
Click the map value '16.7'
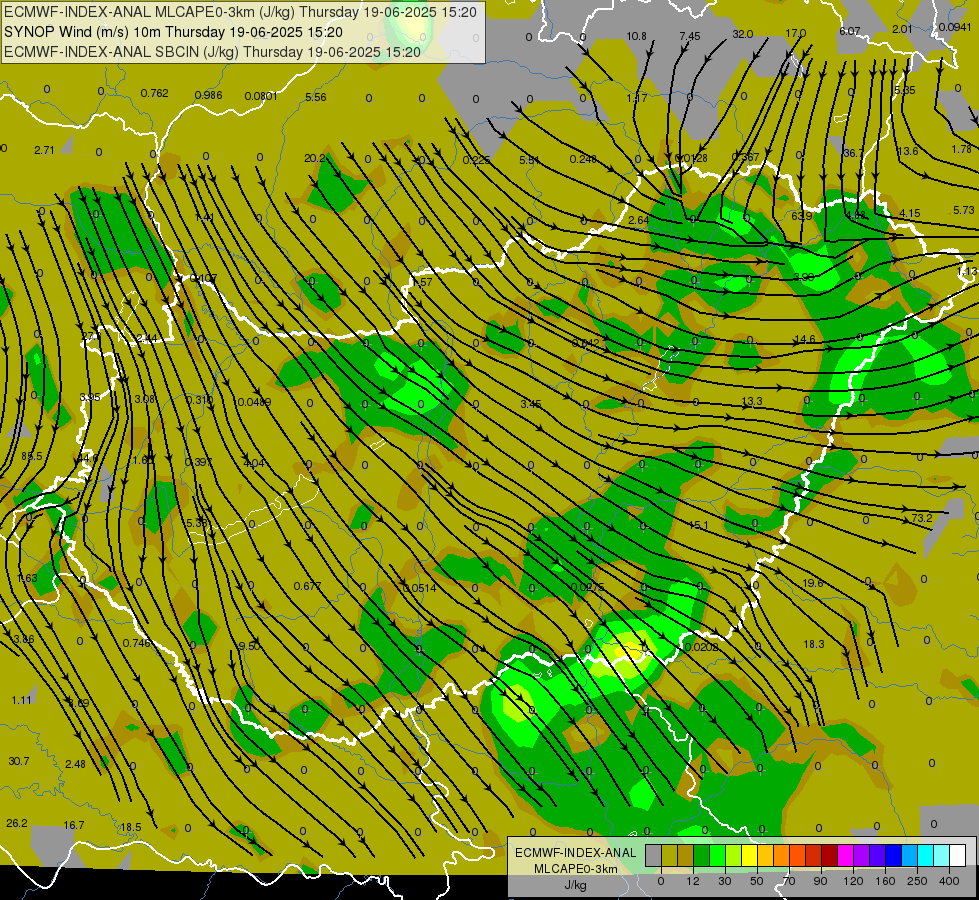pos(74,825)
